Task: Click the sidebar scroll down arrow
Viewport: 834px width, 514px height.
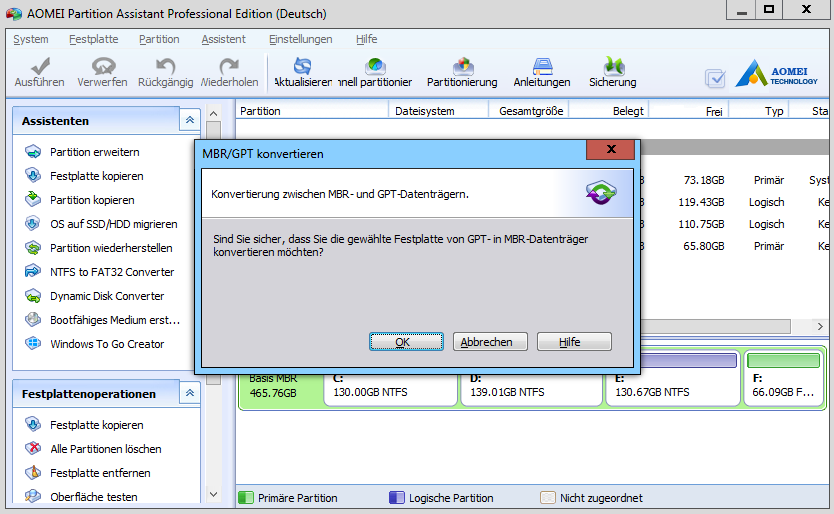Action: coord(213,494)
